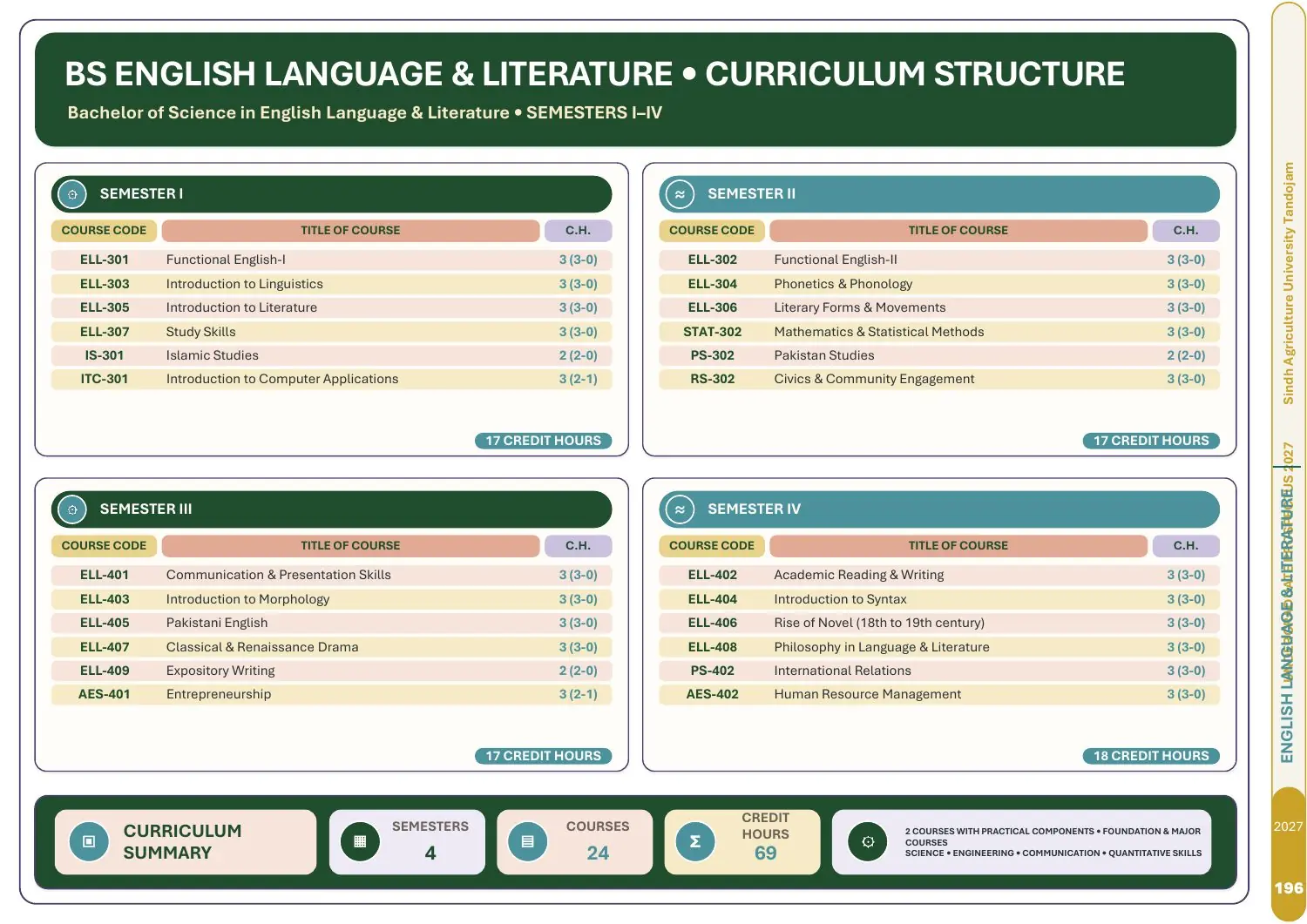This screenshot has width=1307, height=924.
Task: Click the circular icon beside SEMESTER III
Action: (72, 509)
